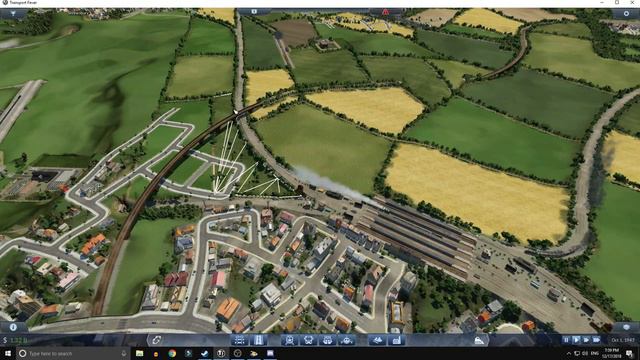Pause the game simulation
The image size is (640, 360).
click(566, 340)
